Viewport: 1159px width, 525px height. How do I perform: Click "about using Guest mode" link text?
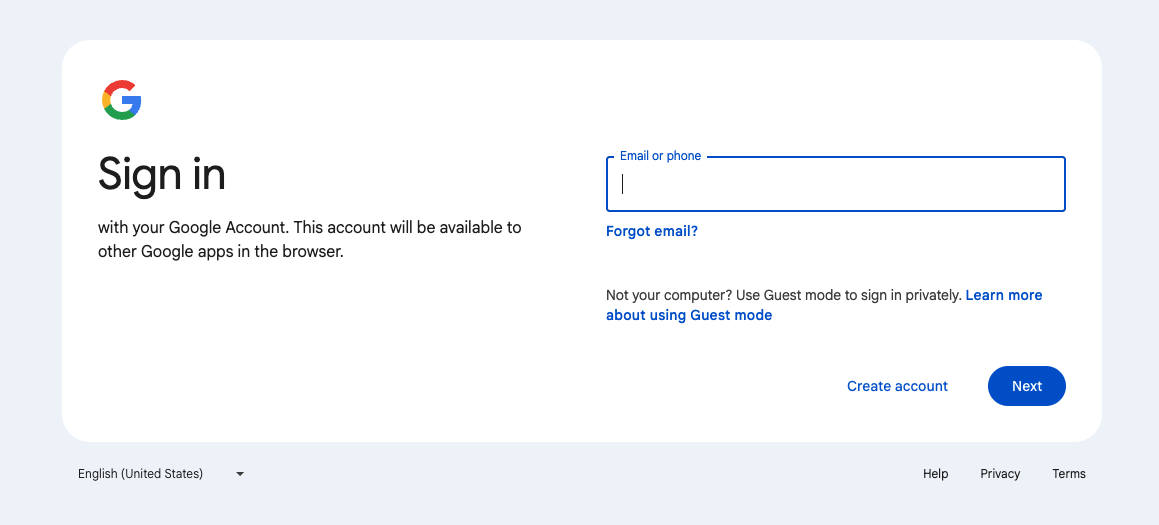coord(689,315)
